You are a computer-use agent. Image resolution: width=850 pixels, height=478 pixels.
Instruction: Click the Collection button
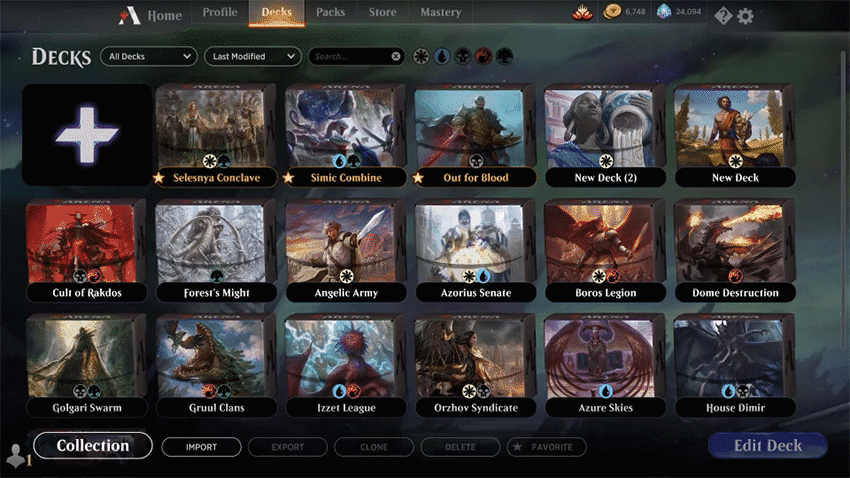[x=93, y=445]
